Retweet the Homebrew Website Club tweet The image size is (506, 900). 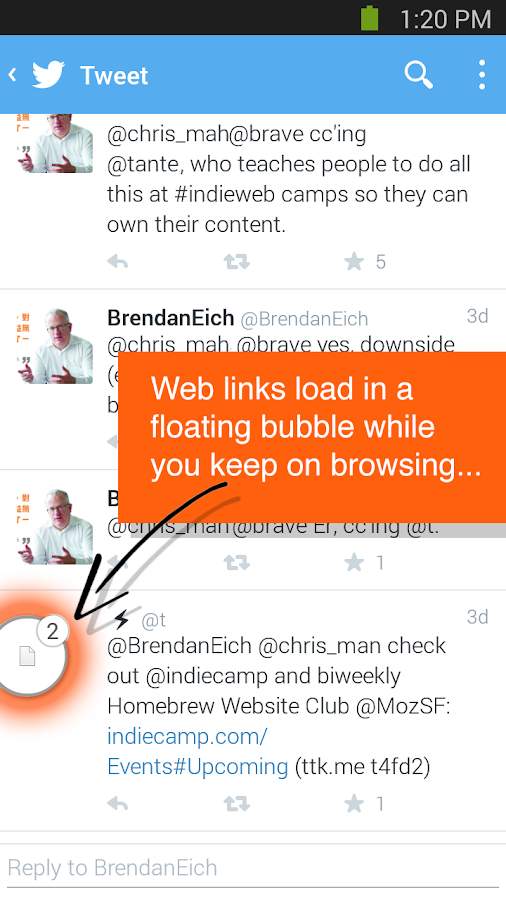pos(236,804)
